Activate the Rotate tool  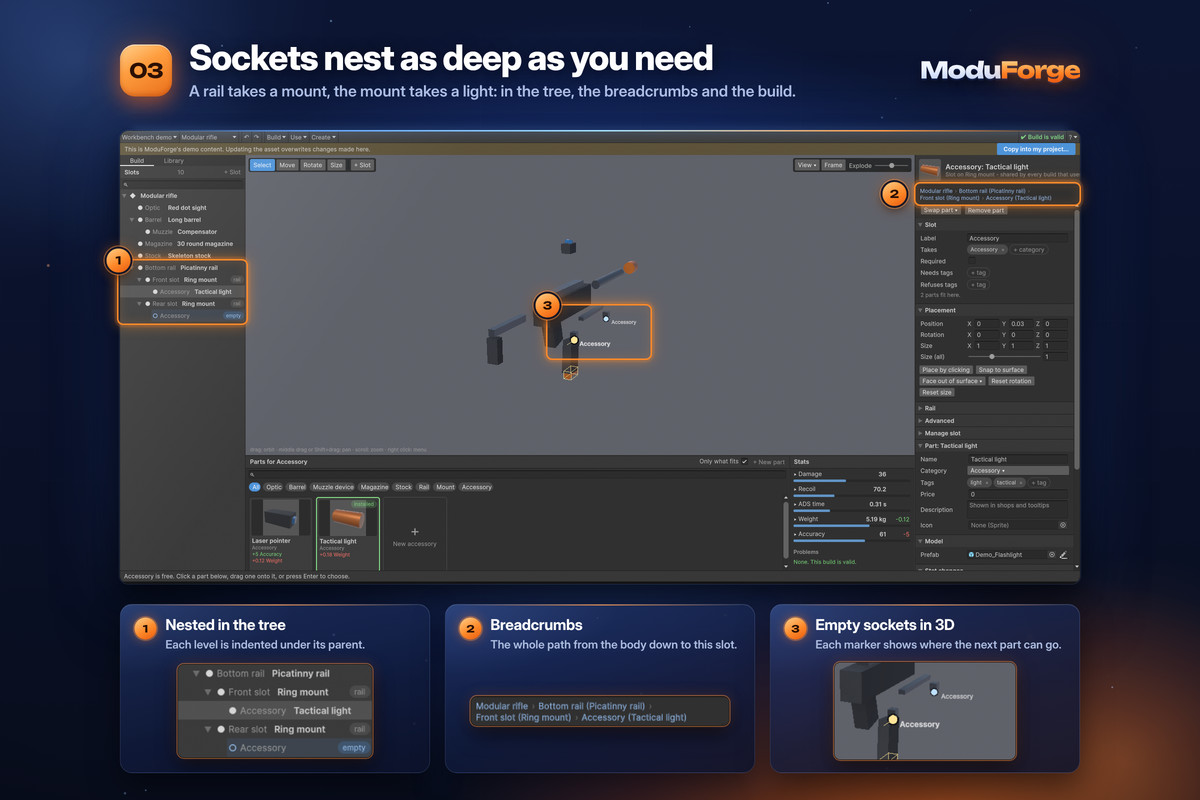click(x=313, y=165)
